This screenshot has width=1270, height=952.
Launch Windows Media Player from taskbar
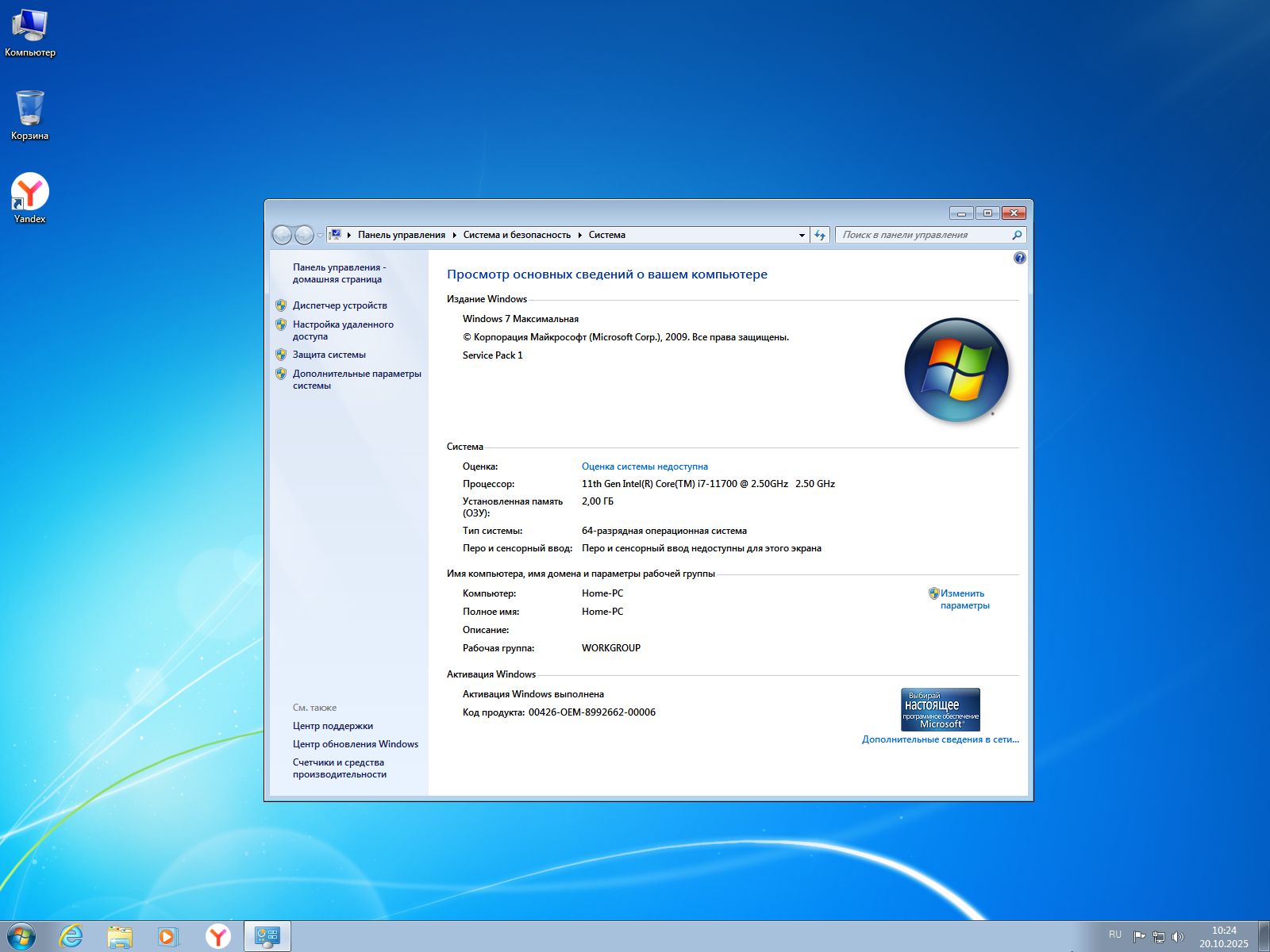(168, 936)
